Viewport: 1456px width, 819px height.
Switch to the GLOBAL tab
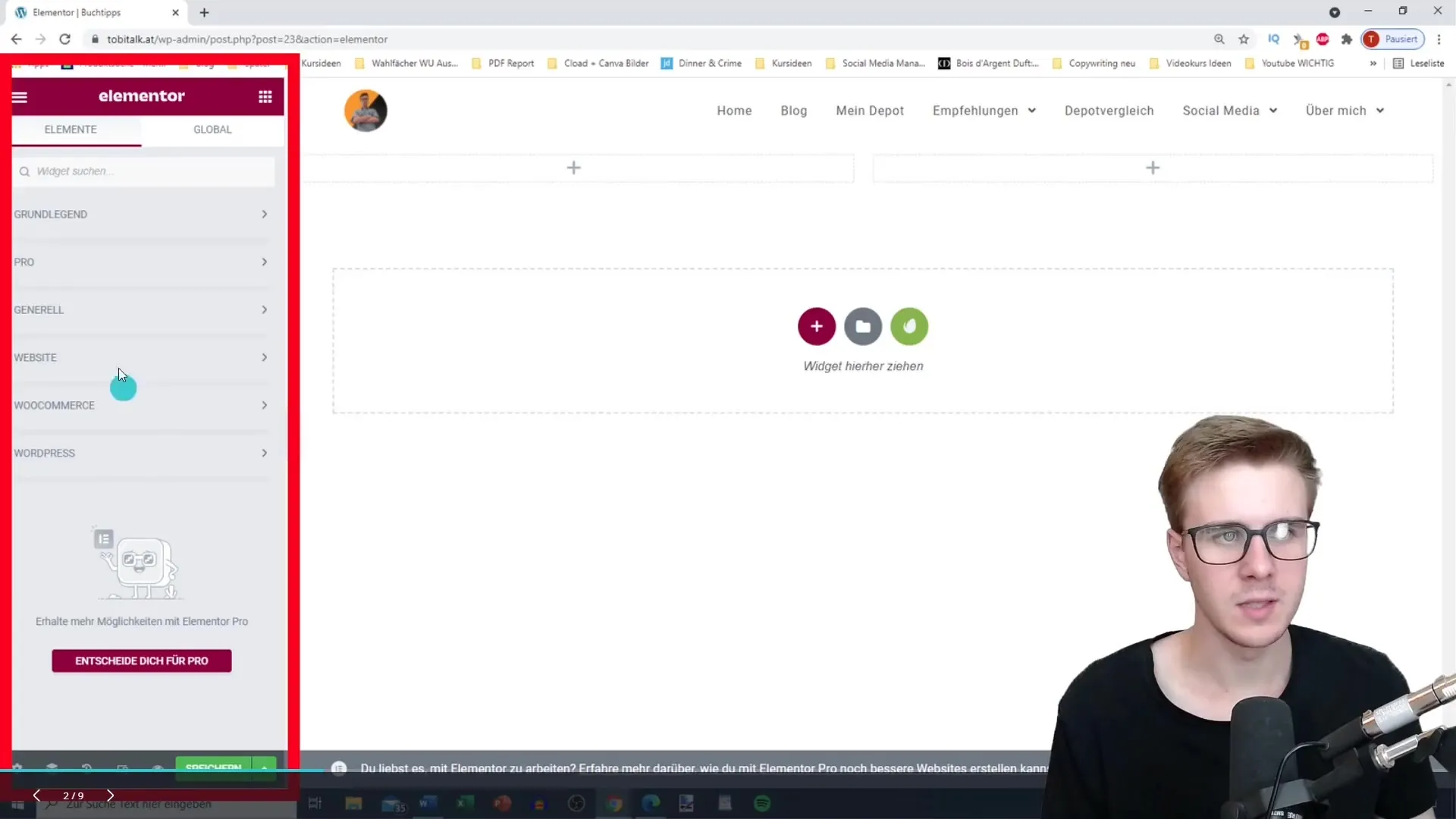tap(212, 129)
